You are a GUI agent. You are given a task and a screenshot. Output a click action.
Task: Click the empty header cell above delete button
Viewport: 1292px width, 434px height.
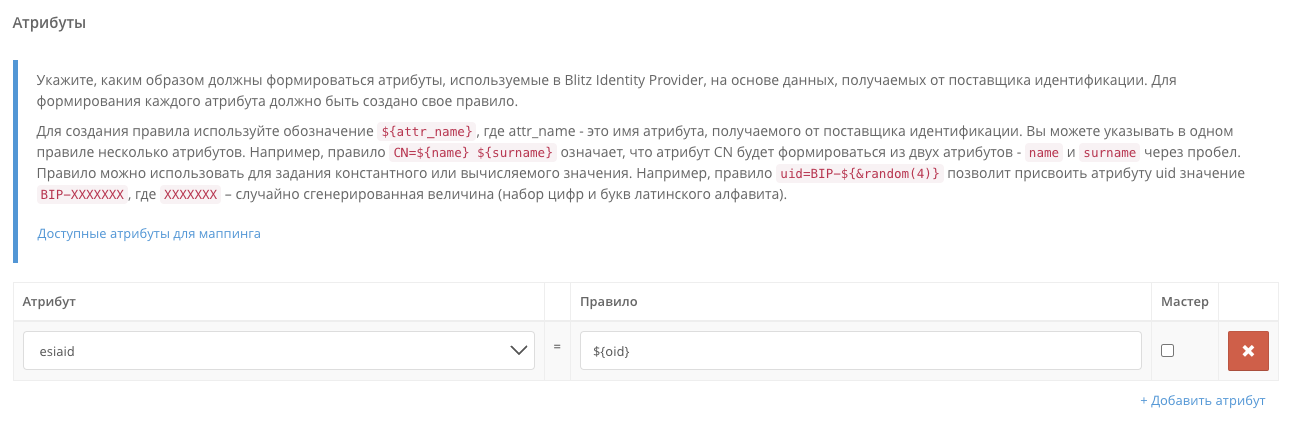point(1248,301)
